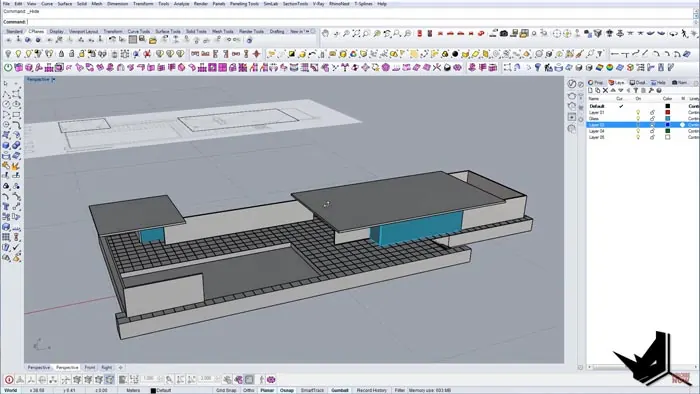The image size is (700, 394).
Task: Open Meters units in status bar
Action: coord(133,390)
